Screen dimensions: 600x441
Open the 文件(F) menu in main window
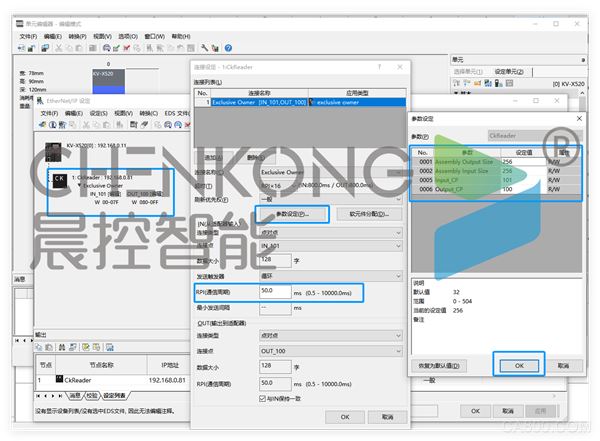27,35
